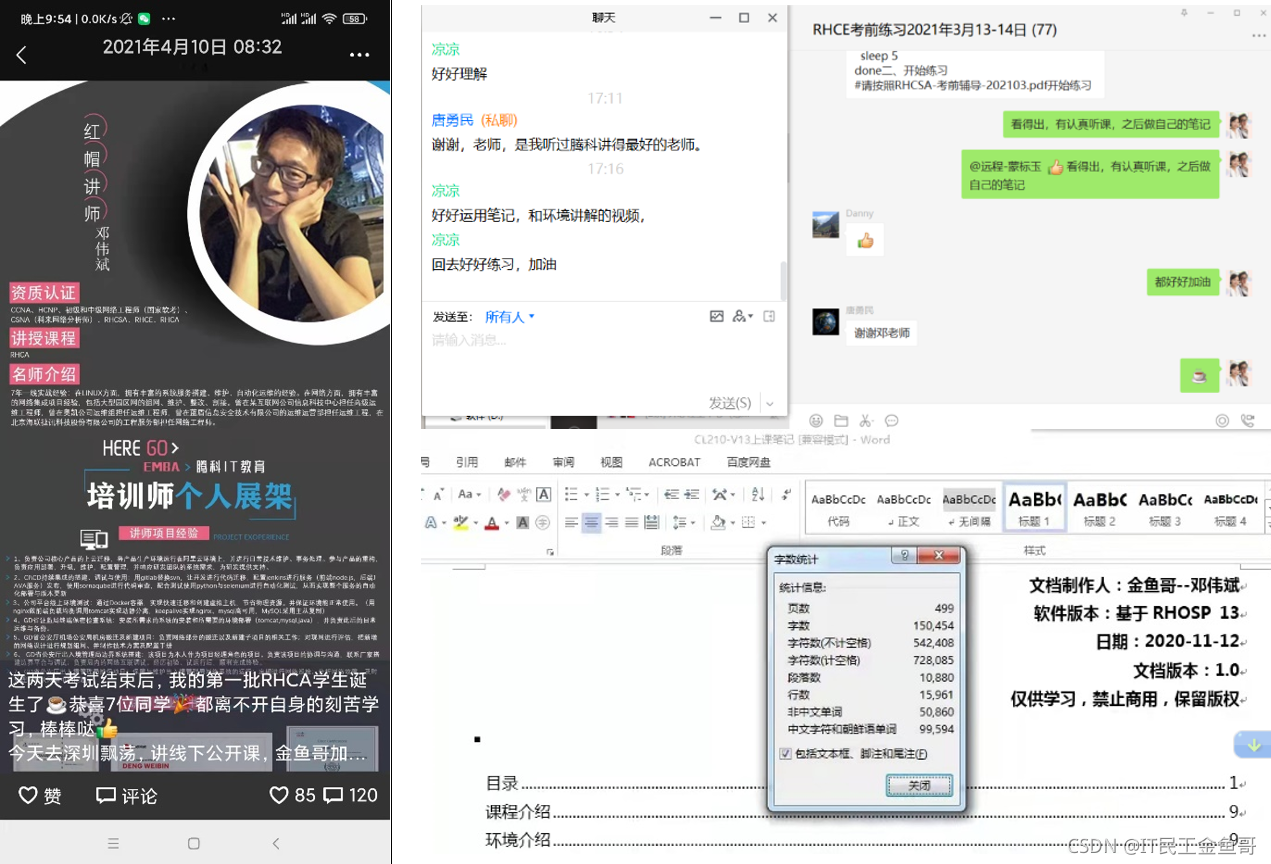Open the 百度网盘 ribbon tab

pyautogui.click(x=749, y=462)
